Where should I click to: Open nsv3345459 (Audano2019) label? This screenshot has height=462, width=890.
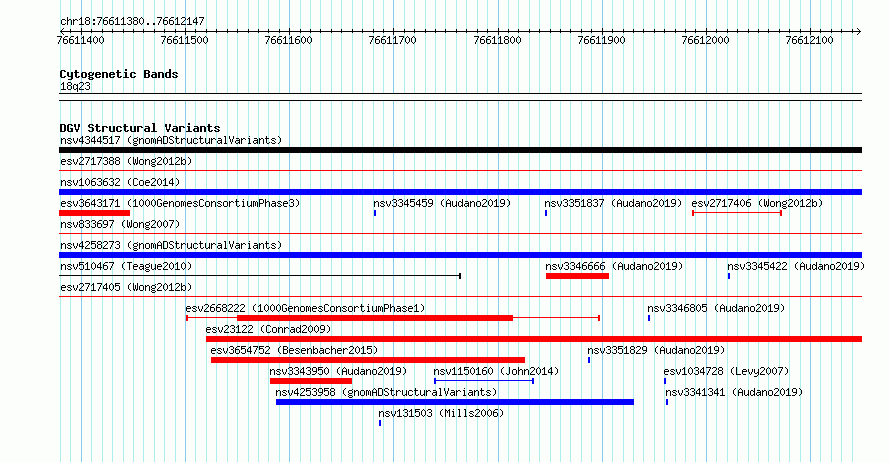click(442, 203)
